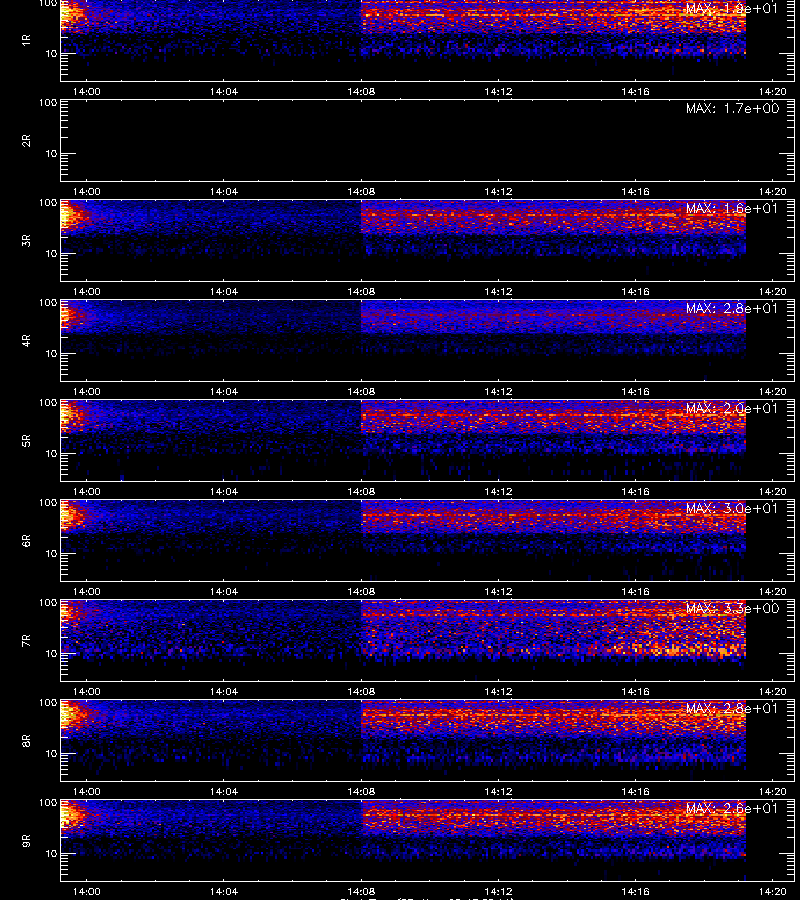Click the 14:16 time label below 2R

coord(635,192)
